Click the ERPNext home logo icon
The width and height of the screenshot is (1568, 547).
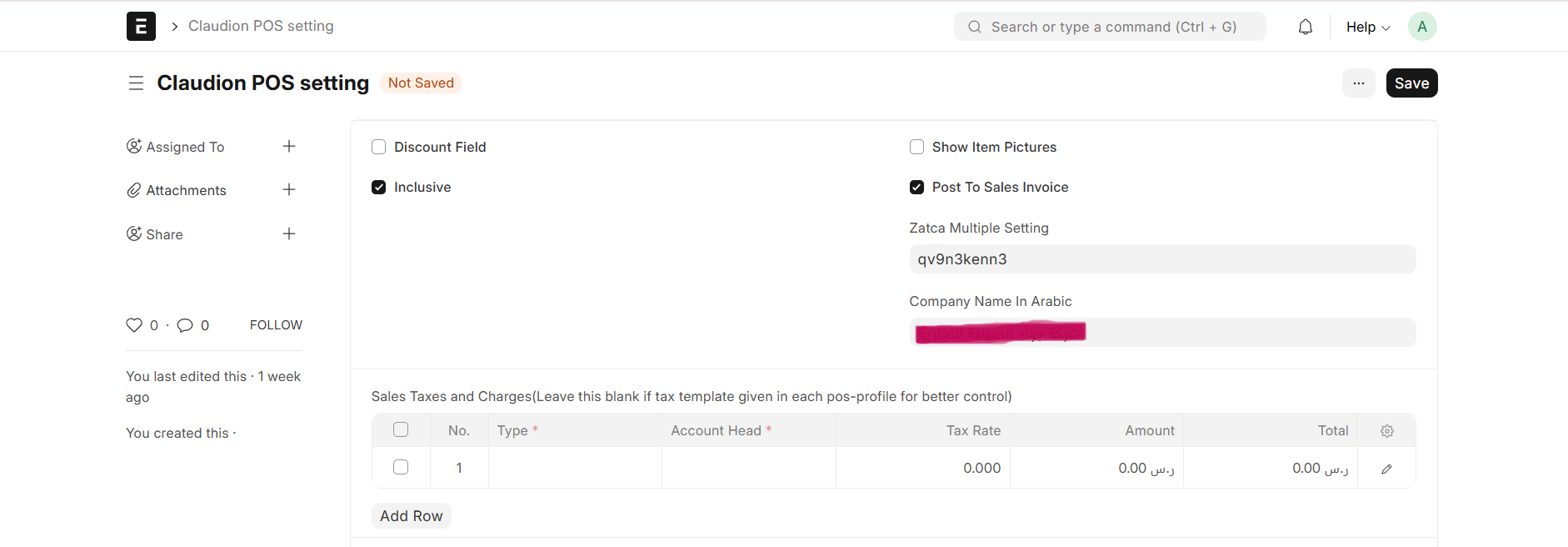point(141,27)
